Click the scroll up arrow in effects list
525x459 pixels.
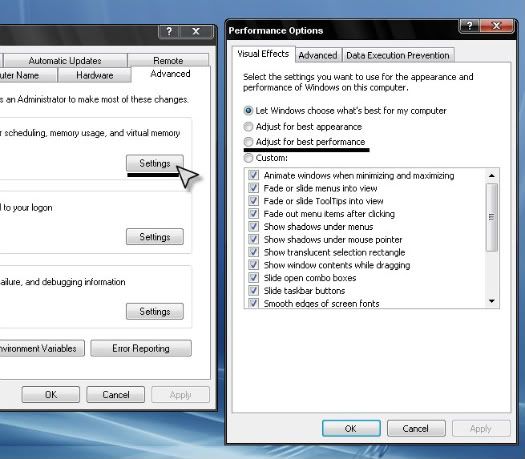[492, 175]
